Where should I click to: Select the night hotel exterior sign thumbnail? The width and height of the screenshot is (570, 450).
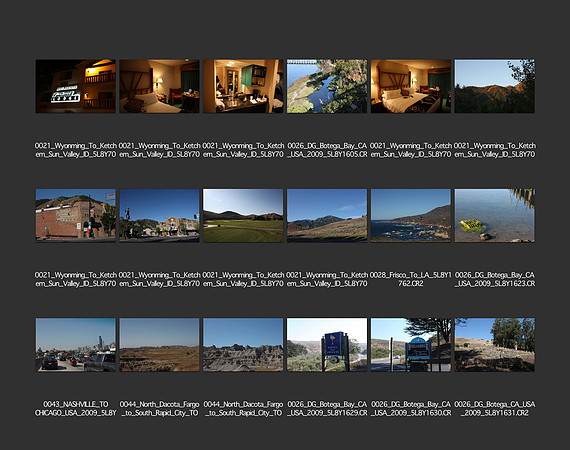pos(76,86)
